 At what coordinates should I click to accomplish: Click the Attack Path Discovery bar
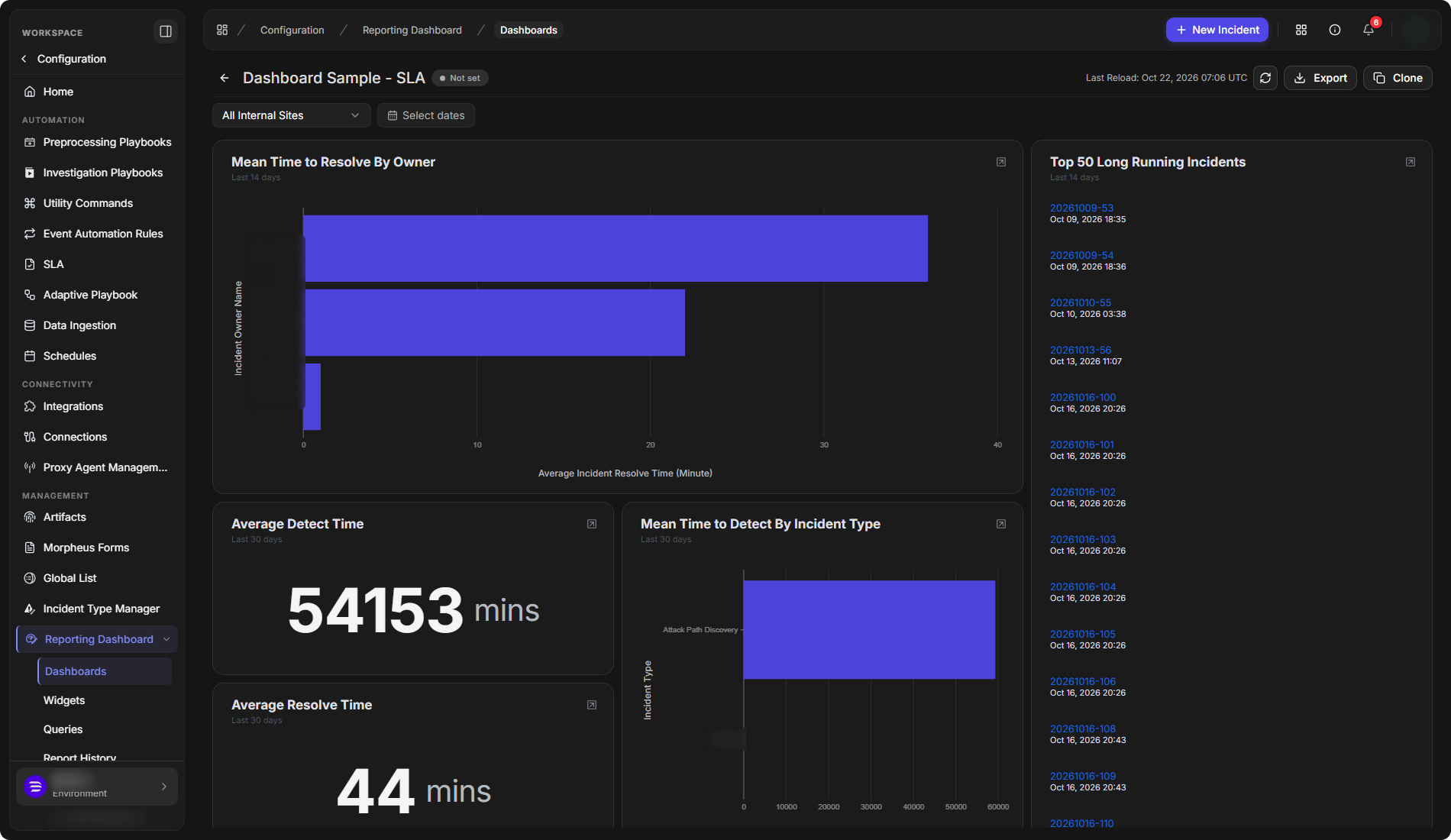coord(869,630)
